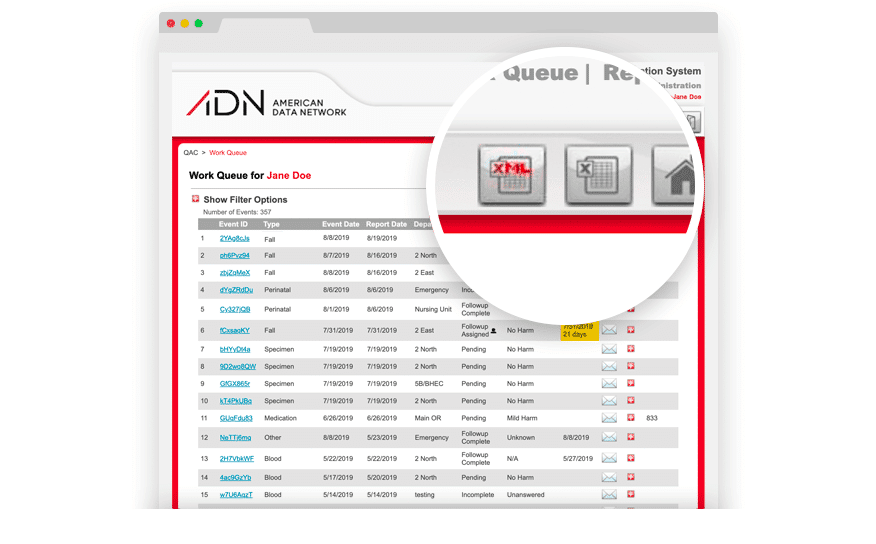Click the '833' value in GUoFdu83 row

[x=652, y=418]
